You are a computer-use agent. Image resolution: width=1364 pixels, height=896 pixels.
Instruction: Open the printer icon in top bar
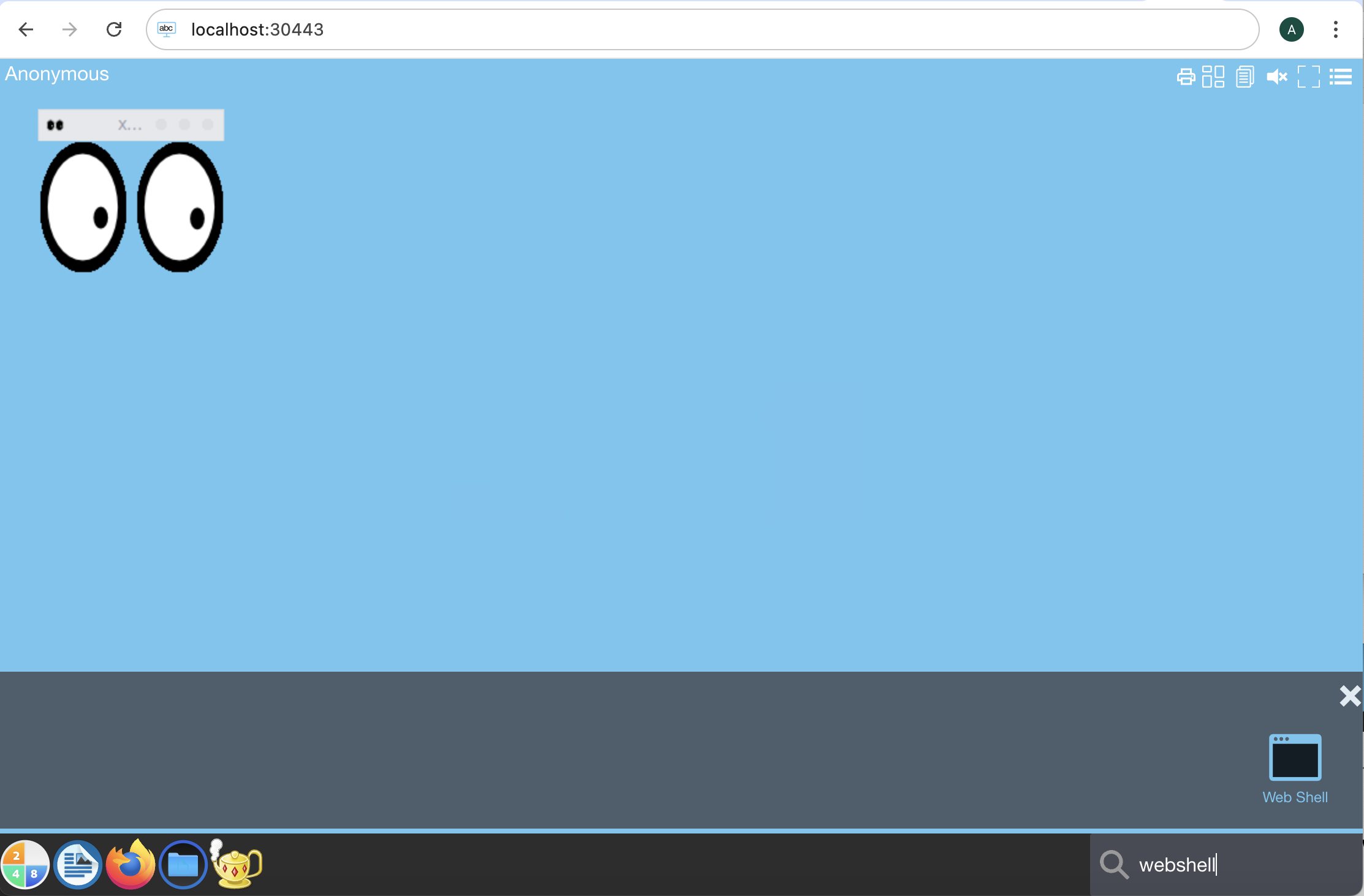[x=1186, y=77]
